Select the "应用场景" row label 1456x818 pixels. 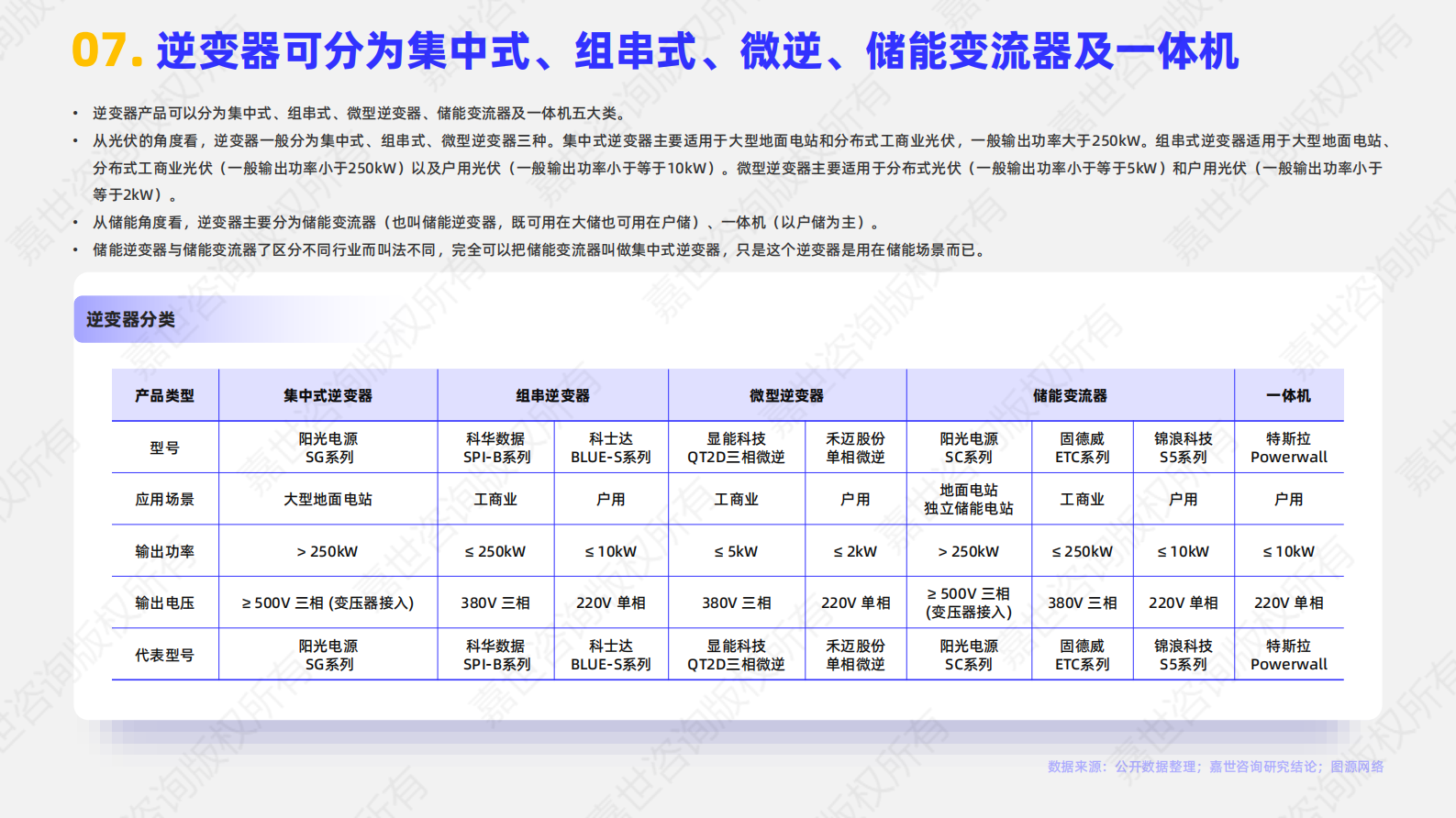tap(165, 500)
